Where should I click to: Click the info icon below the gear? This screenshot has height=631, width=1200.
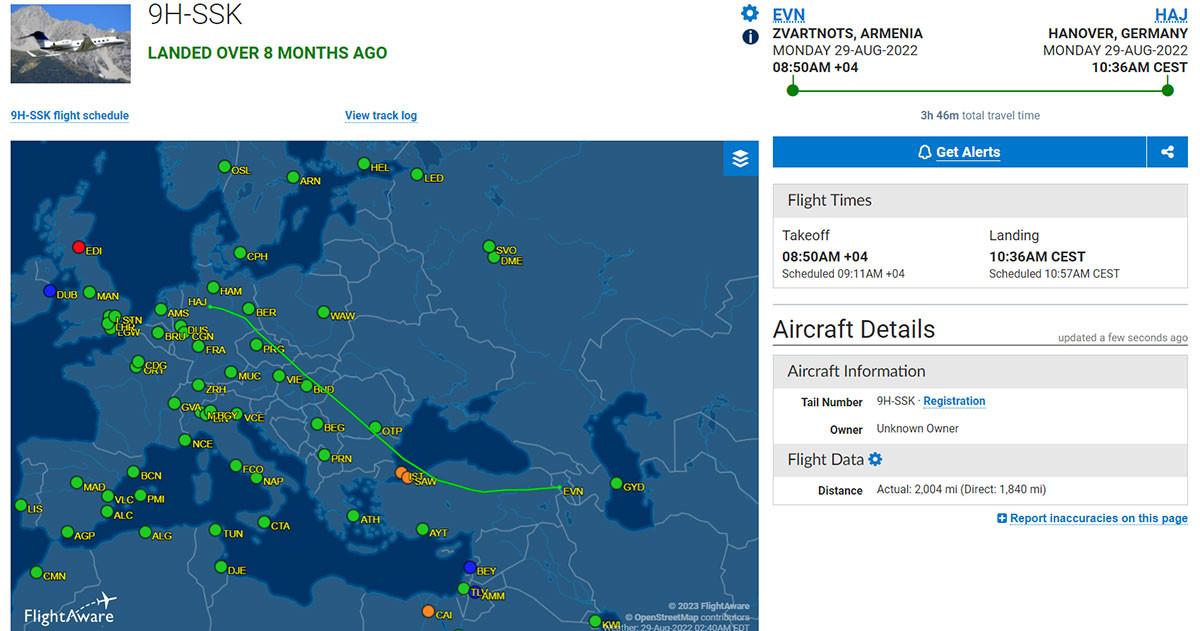(750, 37)
